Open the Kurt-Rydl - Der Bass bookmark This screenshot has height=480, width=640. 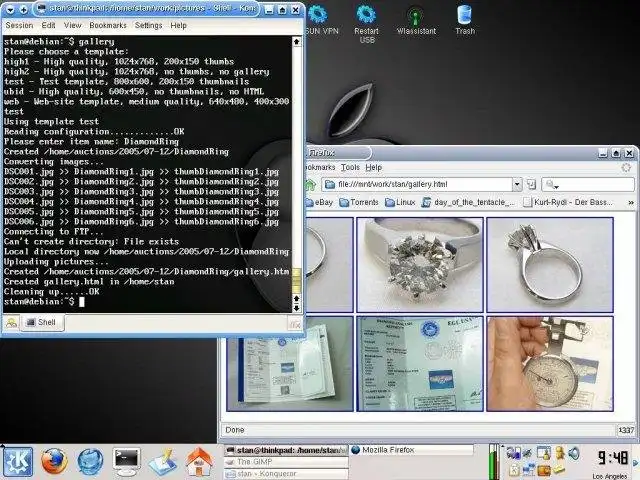coord(568,202)
